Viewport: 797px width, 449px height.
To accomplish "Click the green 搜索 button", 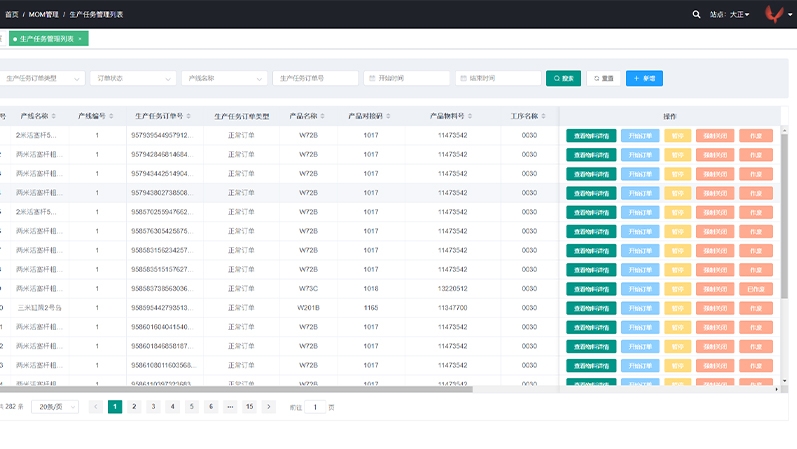I will 563,78.
